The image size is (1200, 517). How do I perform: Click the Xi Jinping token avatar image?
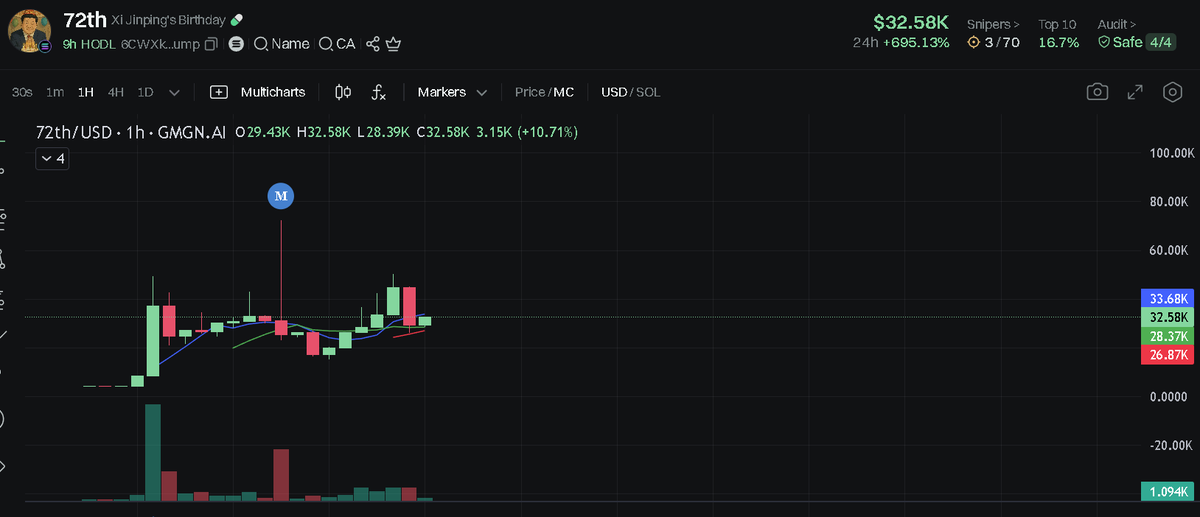30,30
